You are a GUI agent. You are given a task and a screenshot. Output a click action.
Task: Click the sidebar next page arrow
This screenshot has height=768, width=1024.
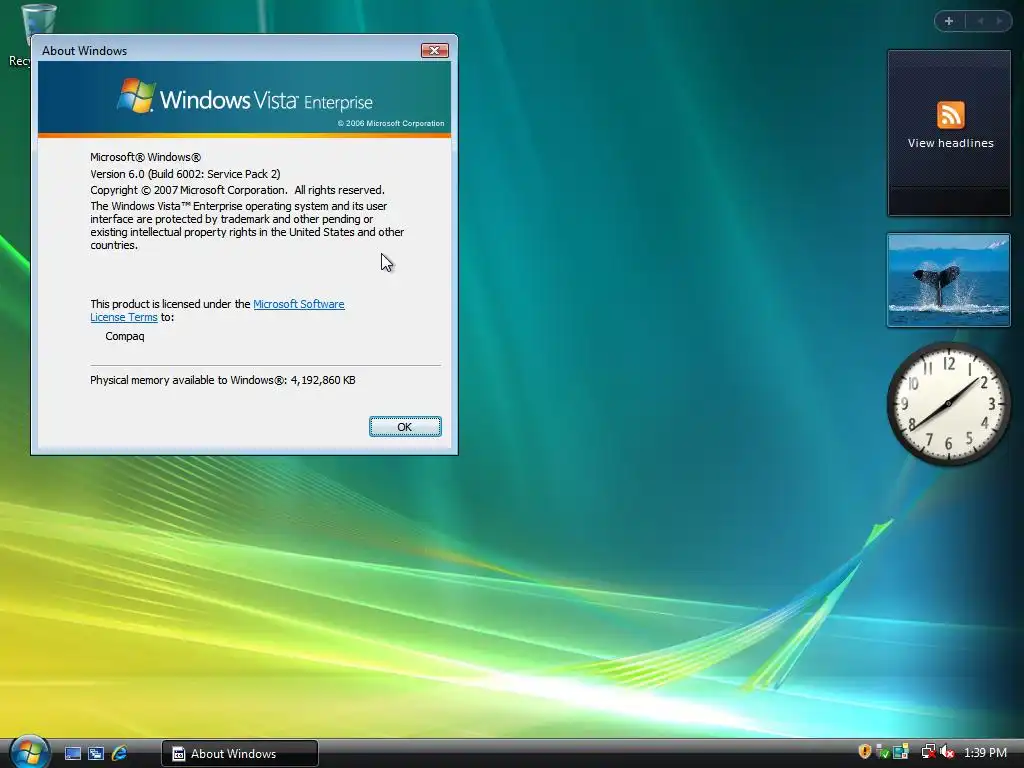pos(999,21)
